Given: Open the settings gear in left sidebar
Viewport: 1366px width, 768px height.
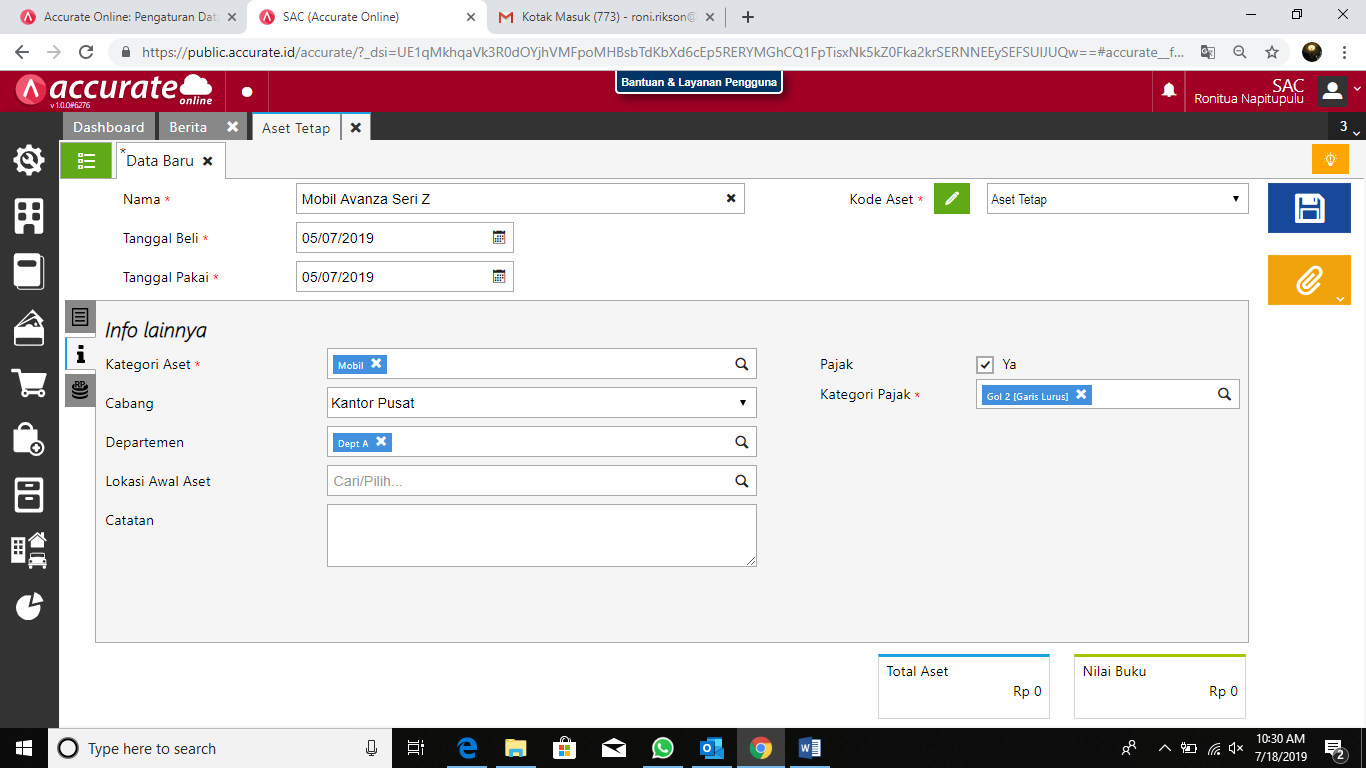Looking at the screenshot, I should pos(29,160).
